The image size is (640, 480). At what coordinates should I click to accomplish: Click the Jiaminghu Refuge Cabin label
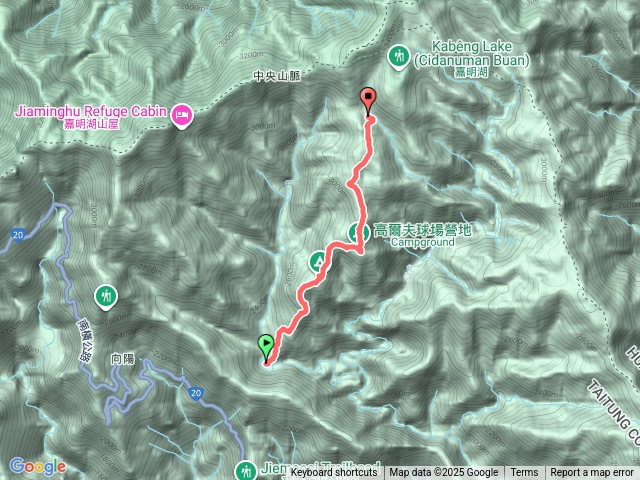(91, 116)
